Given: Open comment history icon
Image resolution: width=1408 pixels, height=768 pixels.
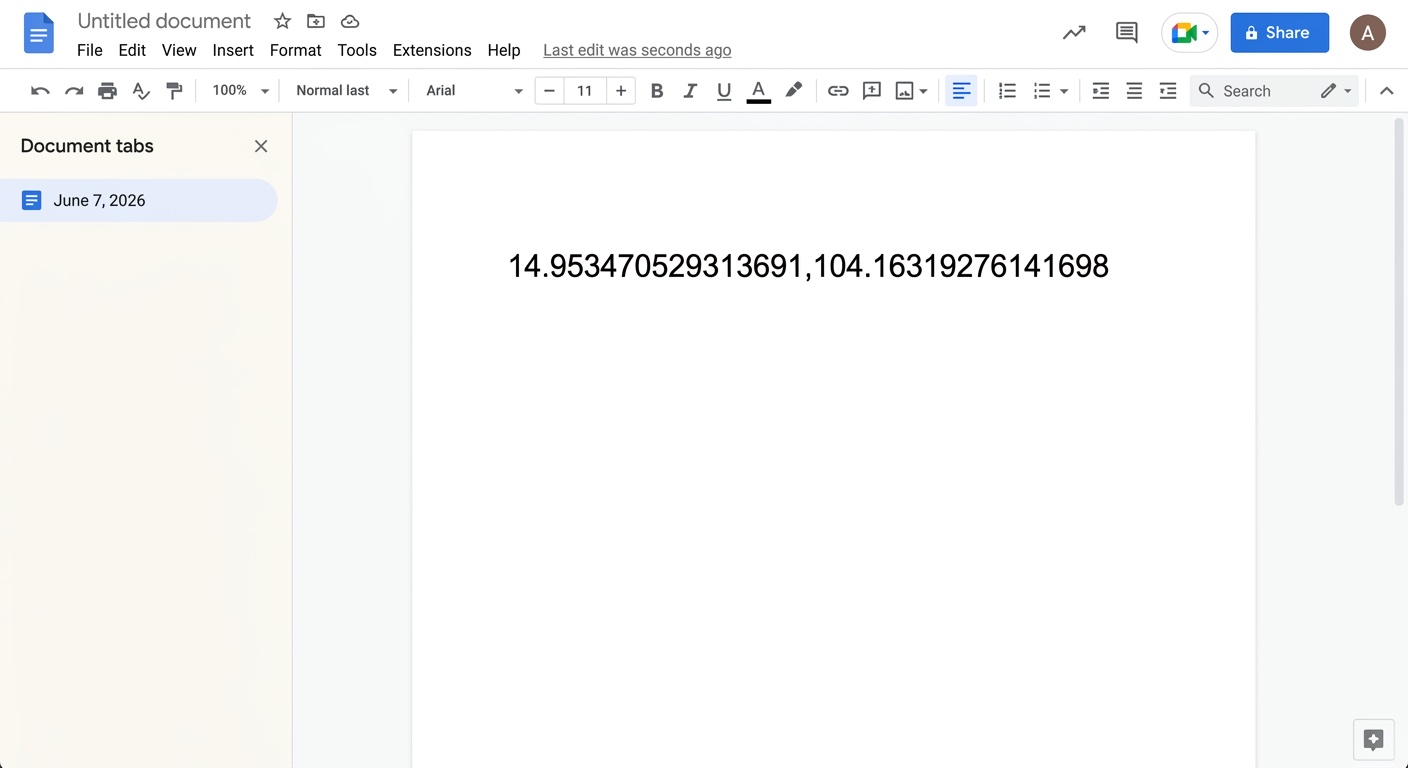Looking at the screenshot, I should tap(1127, 33).
